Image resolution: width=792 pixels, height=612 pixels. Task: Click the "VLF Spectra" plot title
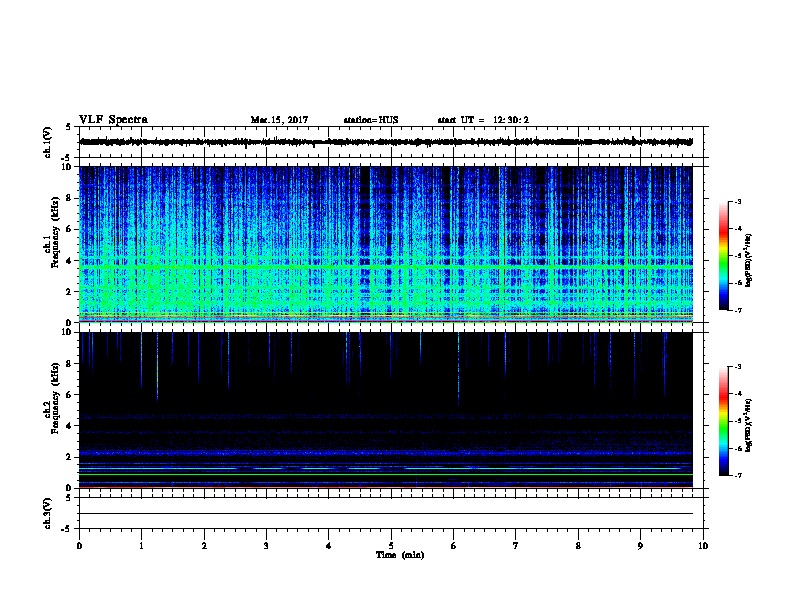point(113,120)
